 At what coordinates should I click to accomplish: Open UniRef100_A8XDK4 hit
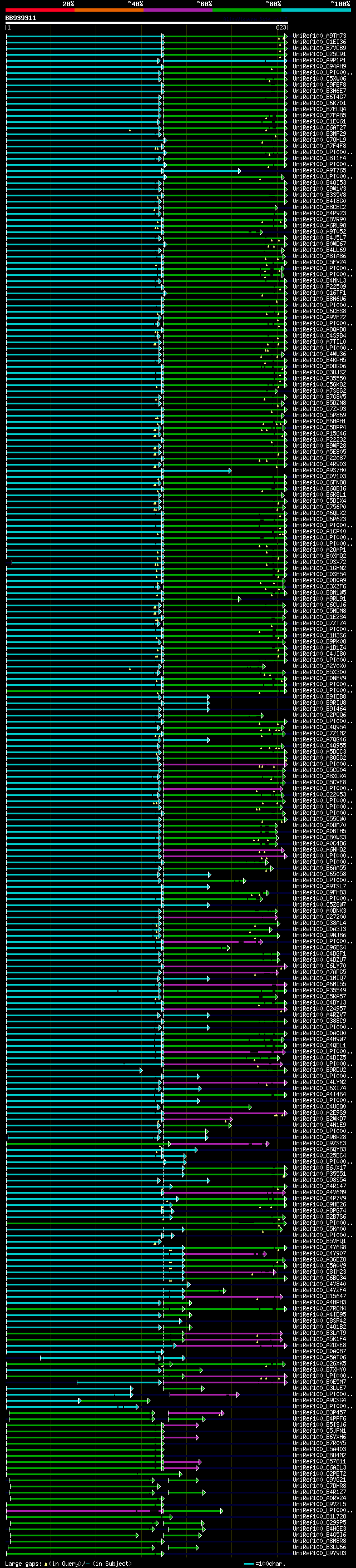(x=319, y=776)
